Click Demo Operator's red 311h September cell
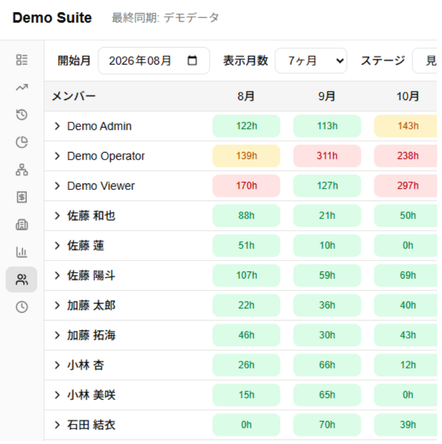The width and height of the screenshot is (442, 444). 327,156
